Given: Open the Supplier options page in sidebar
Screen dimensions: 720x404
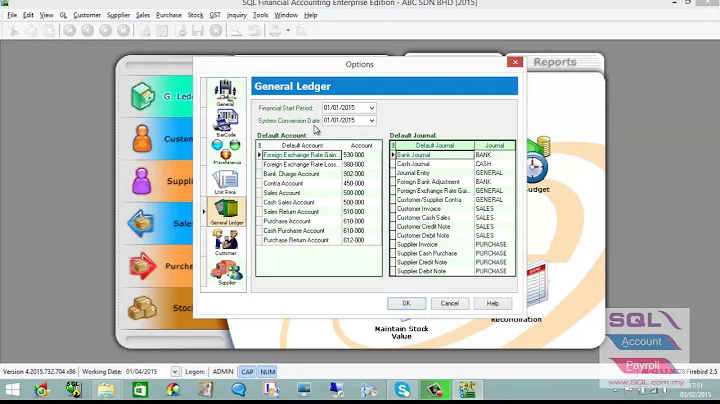Looking at the screenshot, I should (227, 273).
